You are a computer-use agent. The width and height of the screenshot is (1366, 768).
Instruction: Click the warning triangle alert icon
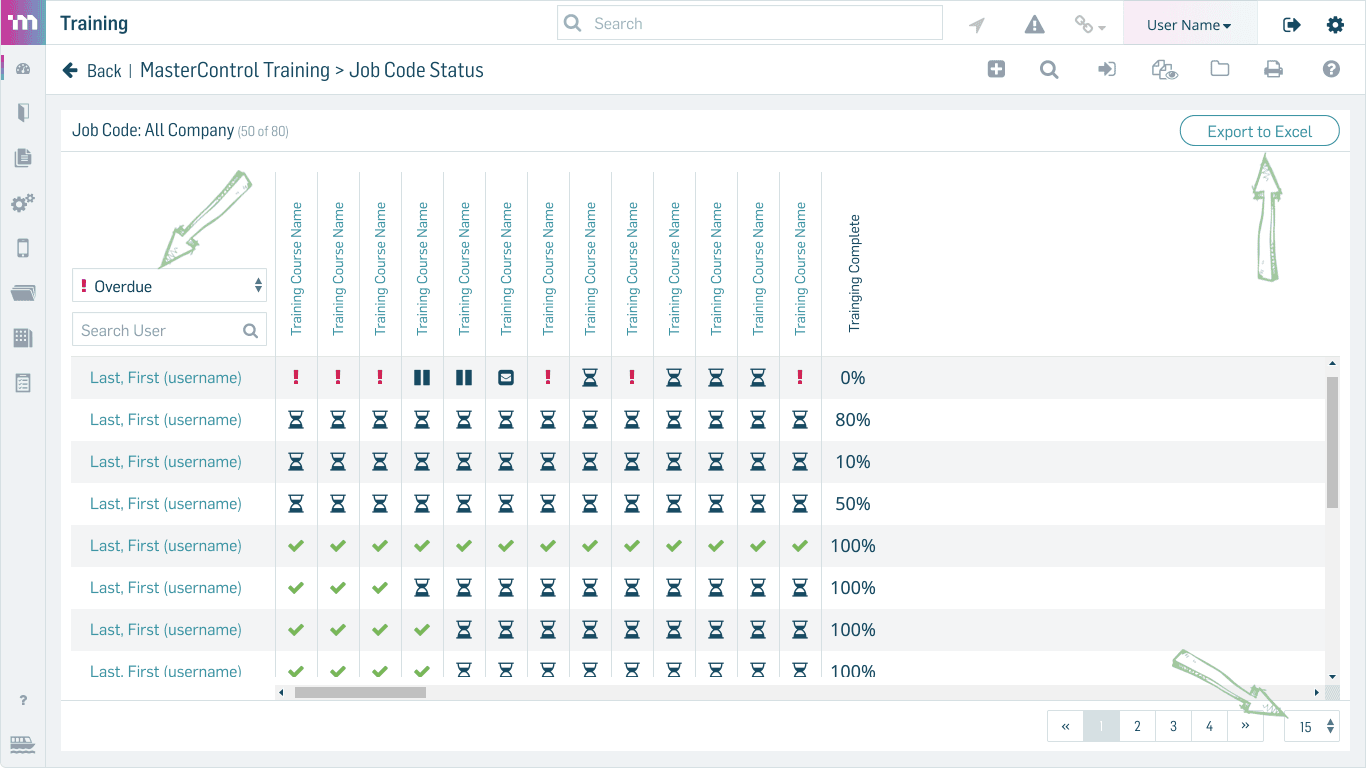[x=1035, y=25]
